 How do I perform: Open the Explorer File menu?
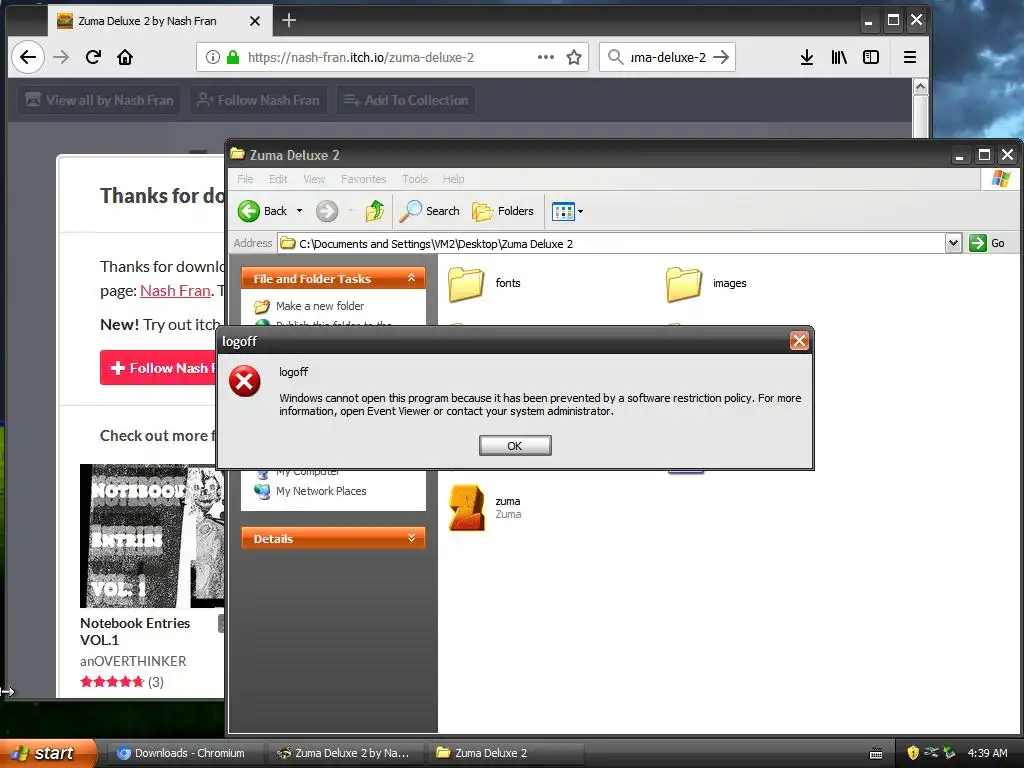(x=245, y=179)
